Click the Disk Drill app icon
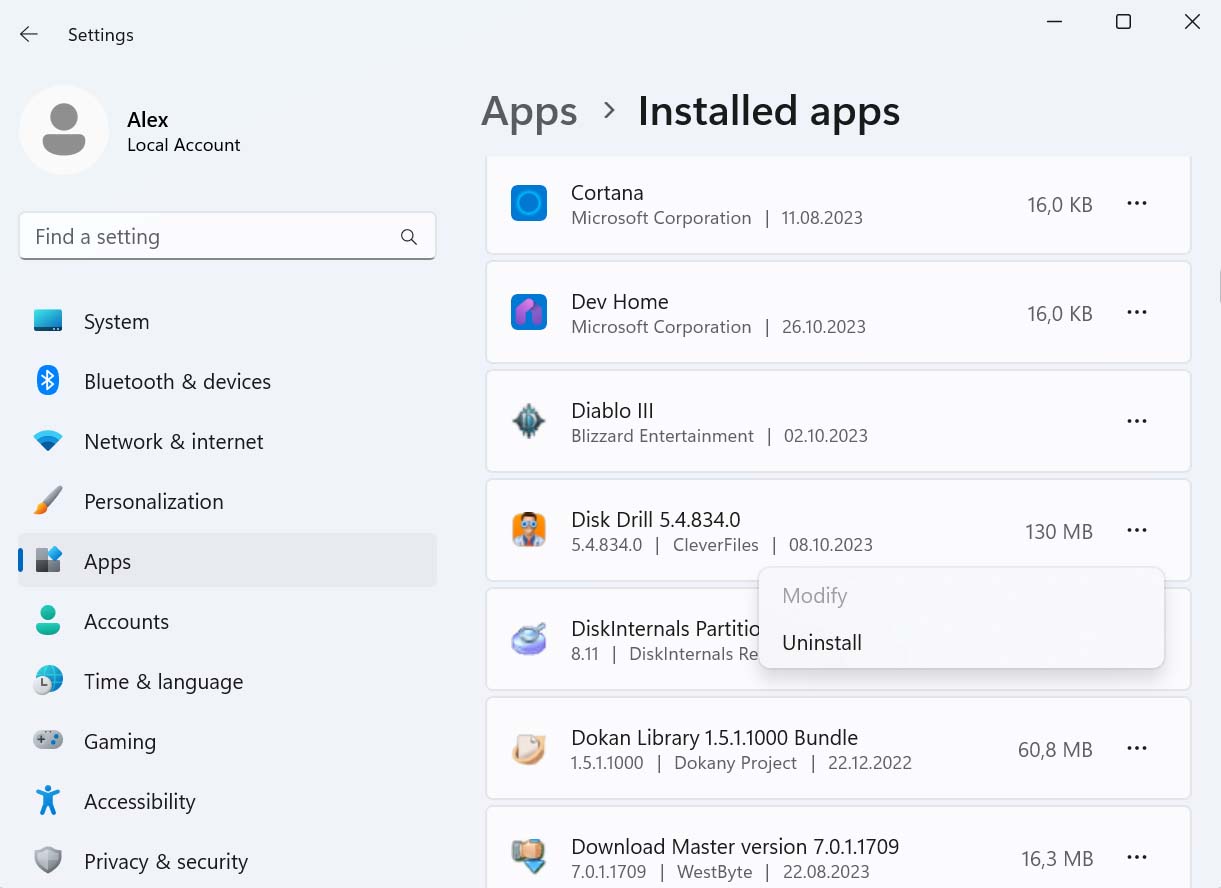Image resolution: width=1221 pixels, height=888 pixels. (529, 531)
